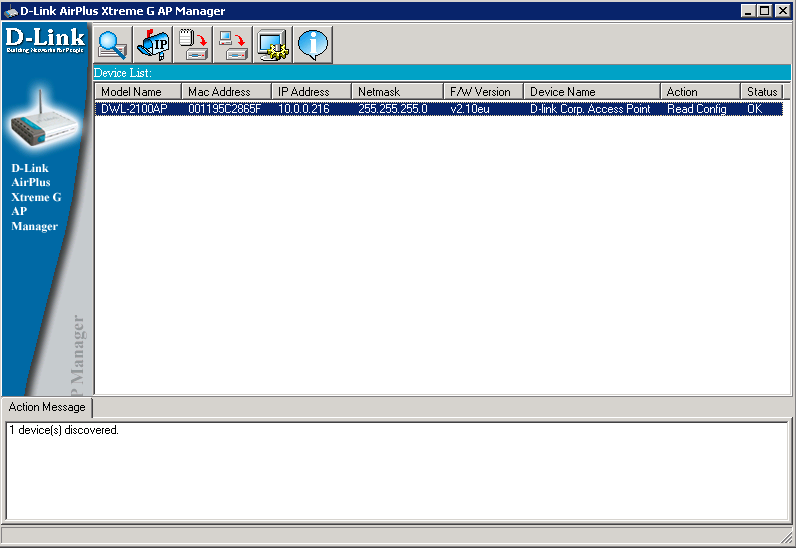The image size is (796, 548).
Task: Click the OK status cell
Action: 754,109
